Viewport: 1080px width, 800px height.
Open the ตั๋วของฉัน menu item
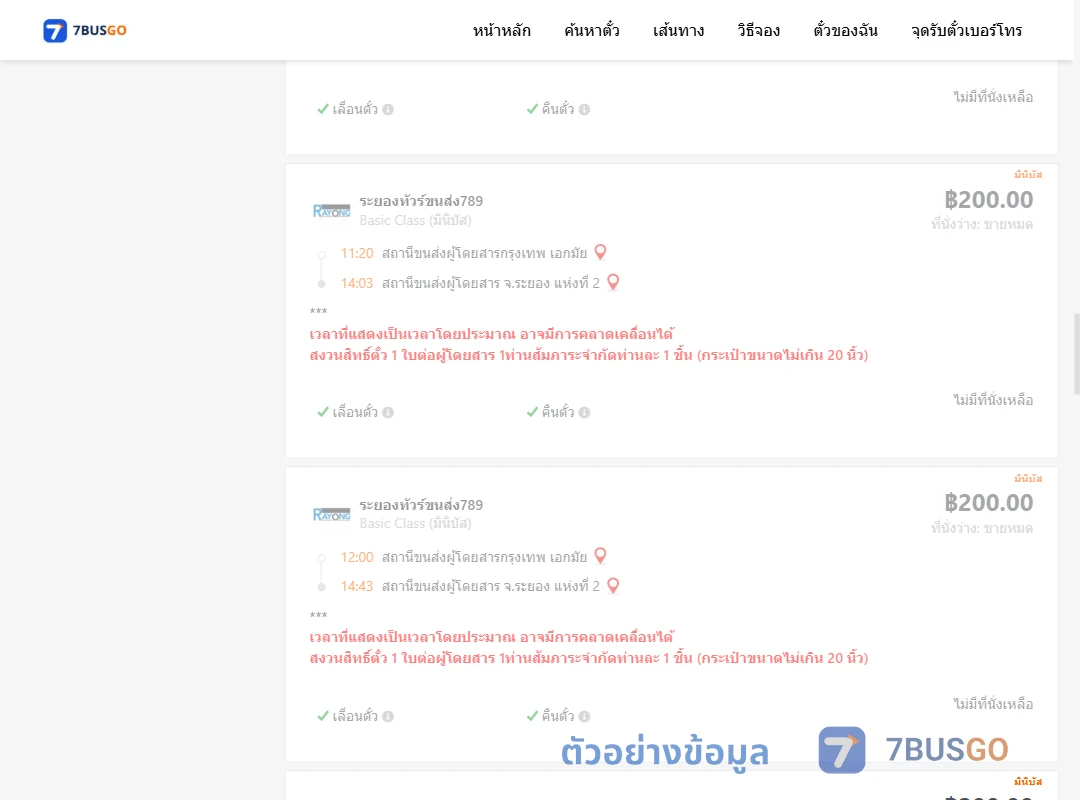(x=845, y=30)
